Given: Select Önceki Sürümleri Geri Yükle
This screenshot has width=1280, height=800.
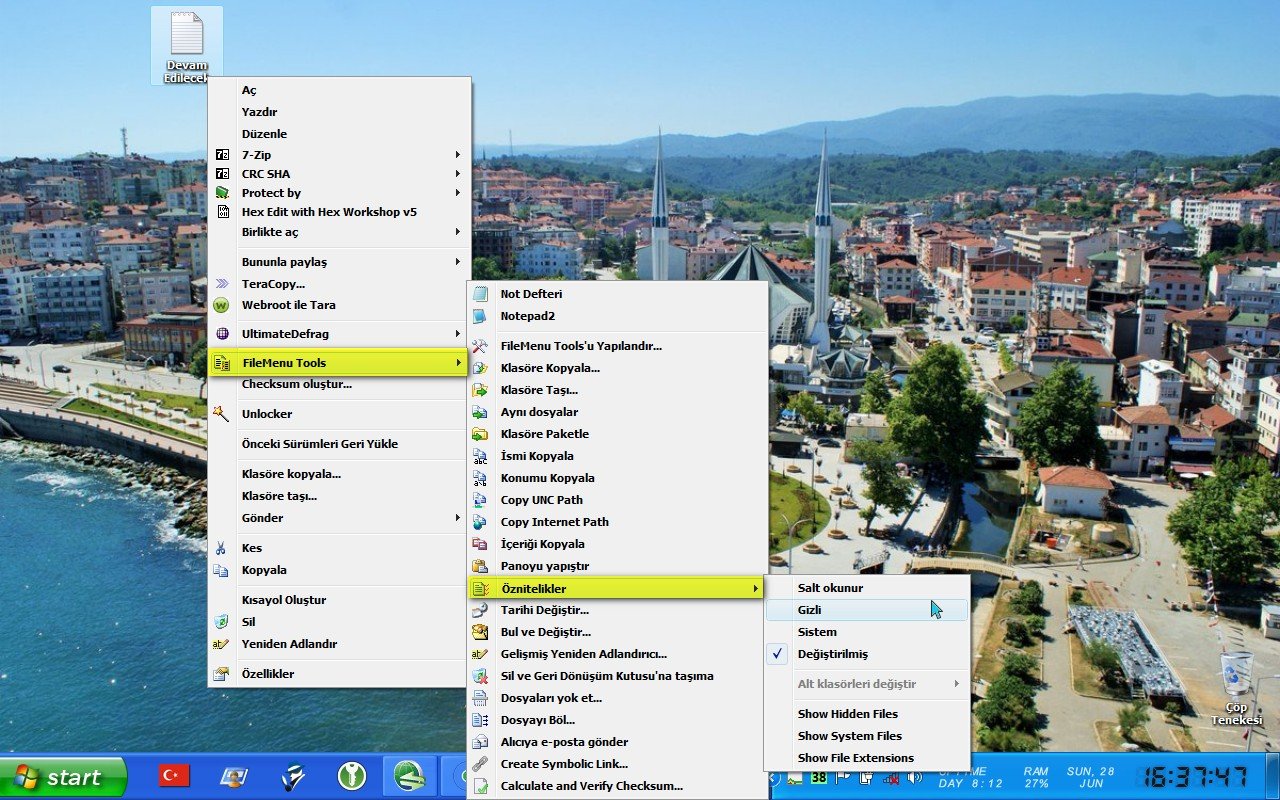Looking at the screenshot, I should [x=339, y=444].
